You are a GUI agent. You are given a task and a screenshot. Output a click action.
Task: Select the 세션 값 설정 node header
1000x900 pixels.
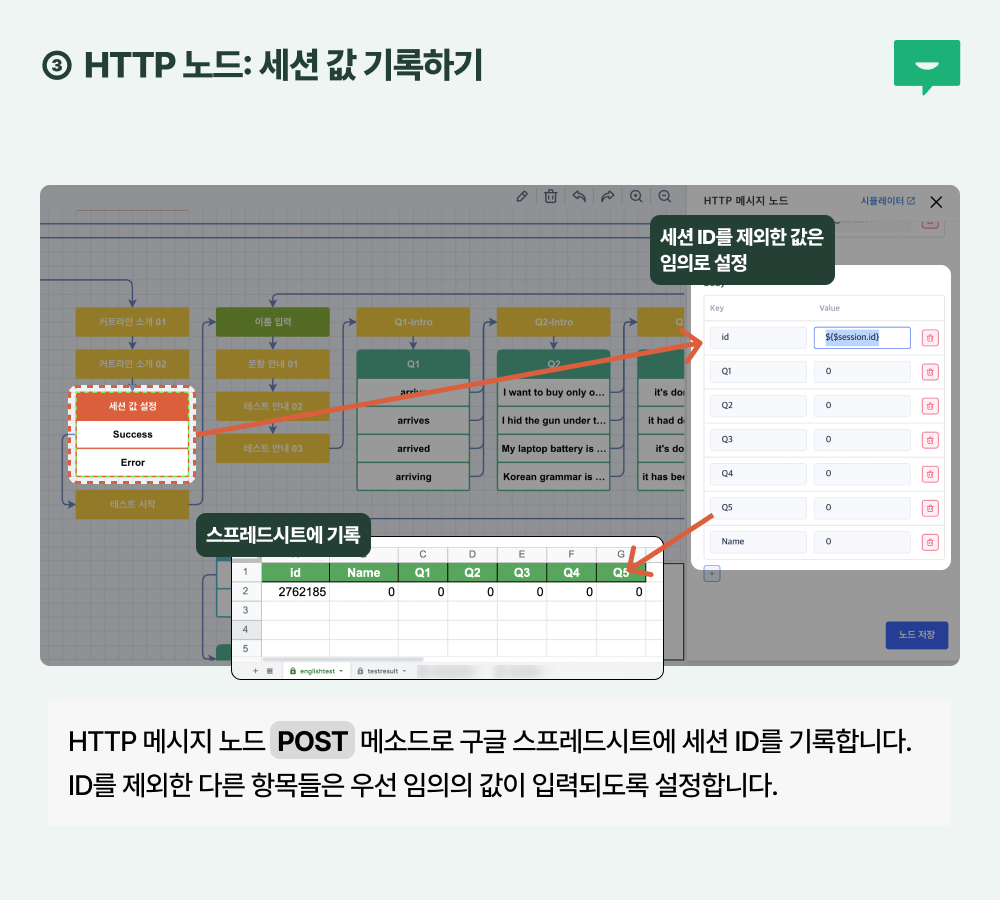pos(133,406)
